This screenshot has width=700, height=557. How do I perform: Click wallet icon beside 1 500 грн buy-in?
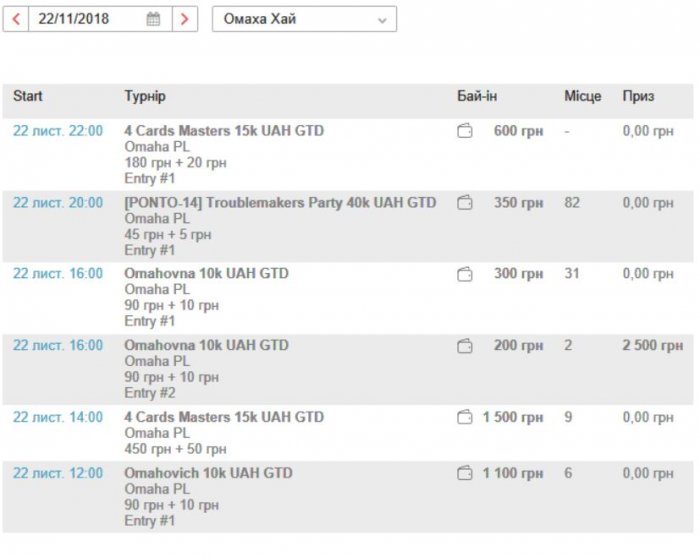coord(465,417)
